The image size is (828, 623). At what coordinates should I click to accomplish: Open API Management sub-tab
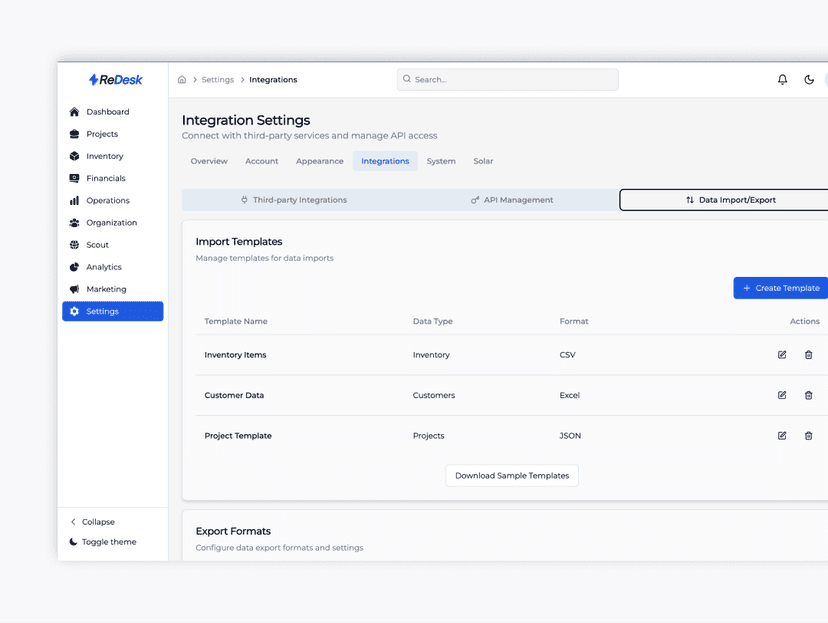(x=512, y=200)
